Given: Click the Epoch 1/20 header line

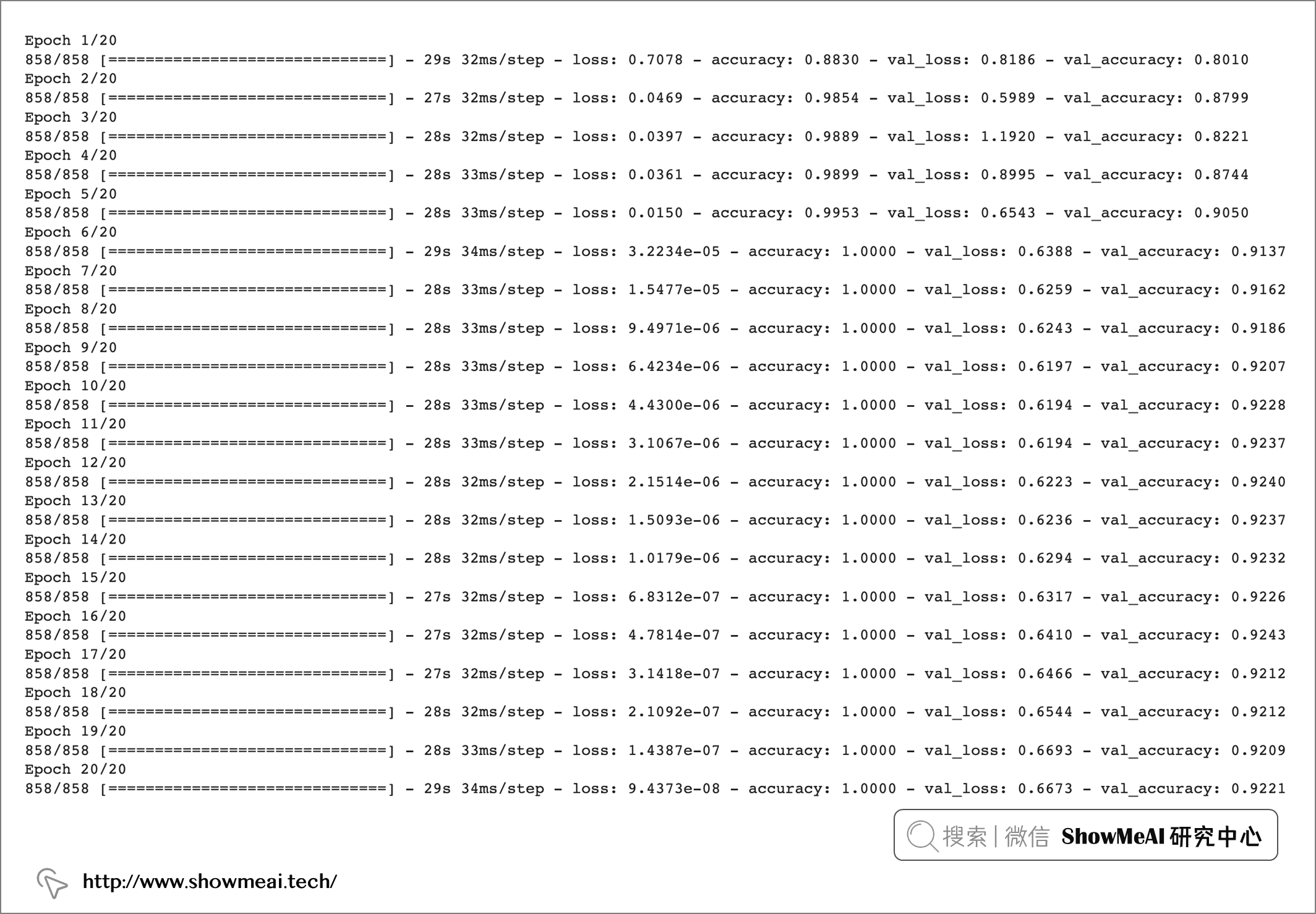Looking at the screenshot, I should [x=70, y=40].
